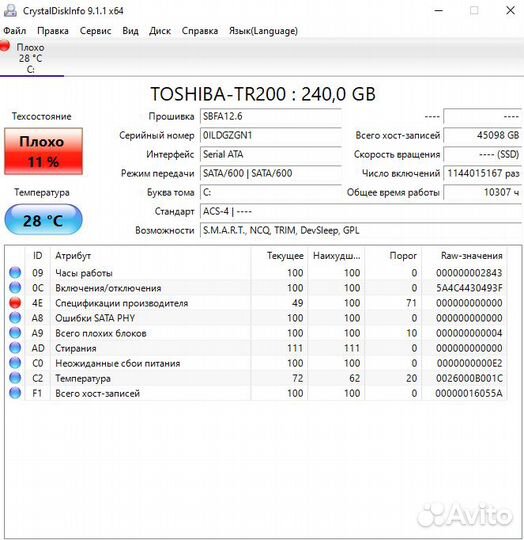Click the power-on count value 1144015167 раз

coord(483,173)
